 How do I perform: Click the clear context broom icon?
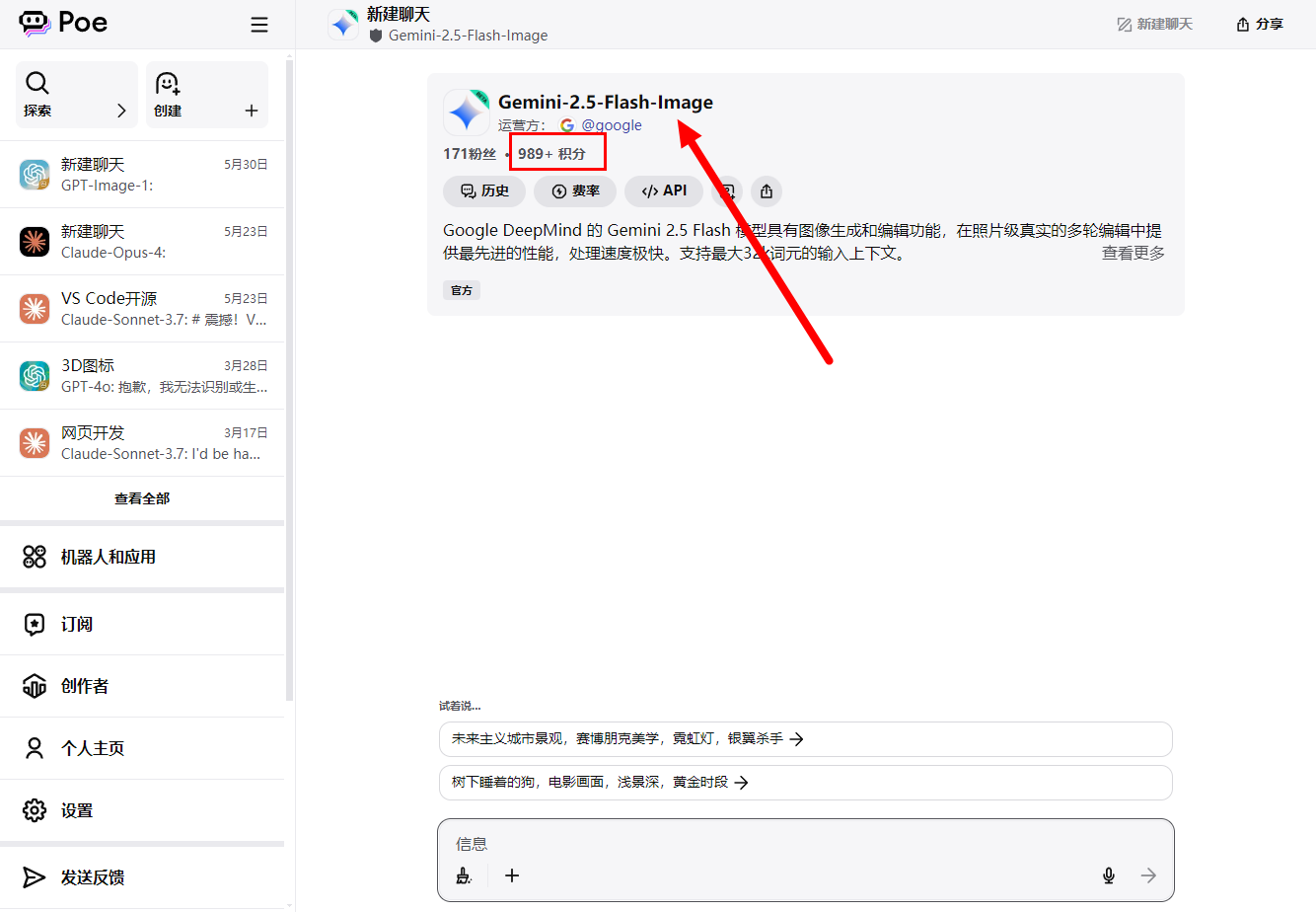click(464, 875)
